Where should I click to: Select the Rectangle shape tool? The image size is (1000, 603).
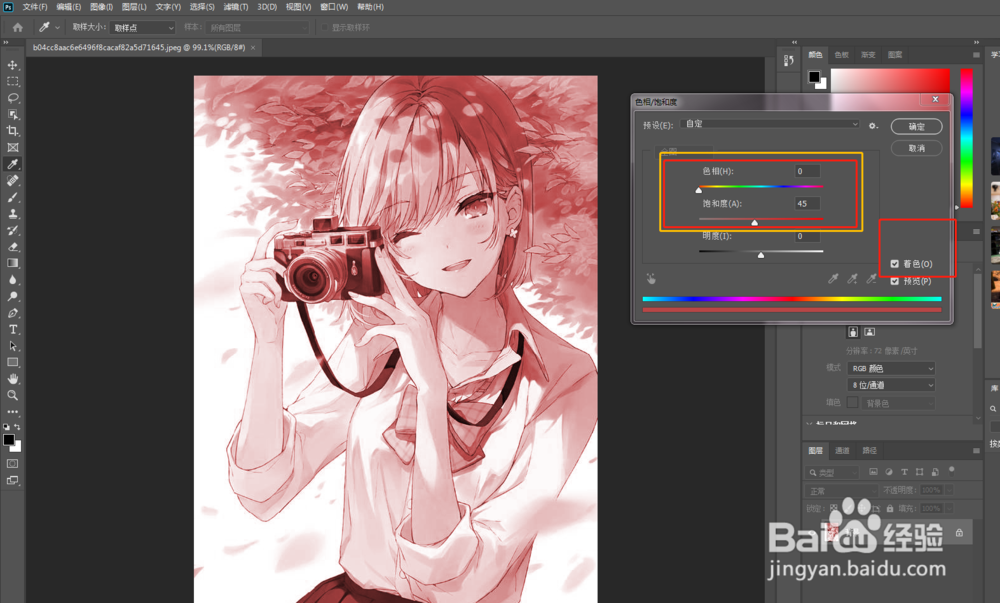[13, 363]
